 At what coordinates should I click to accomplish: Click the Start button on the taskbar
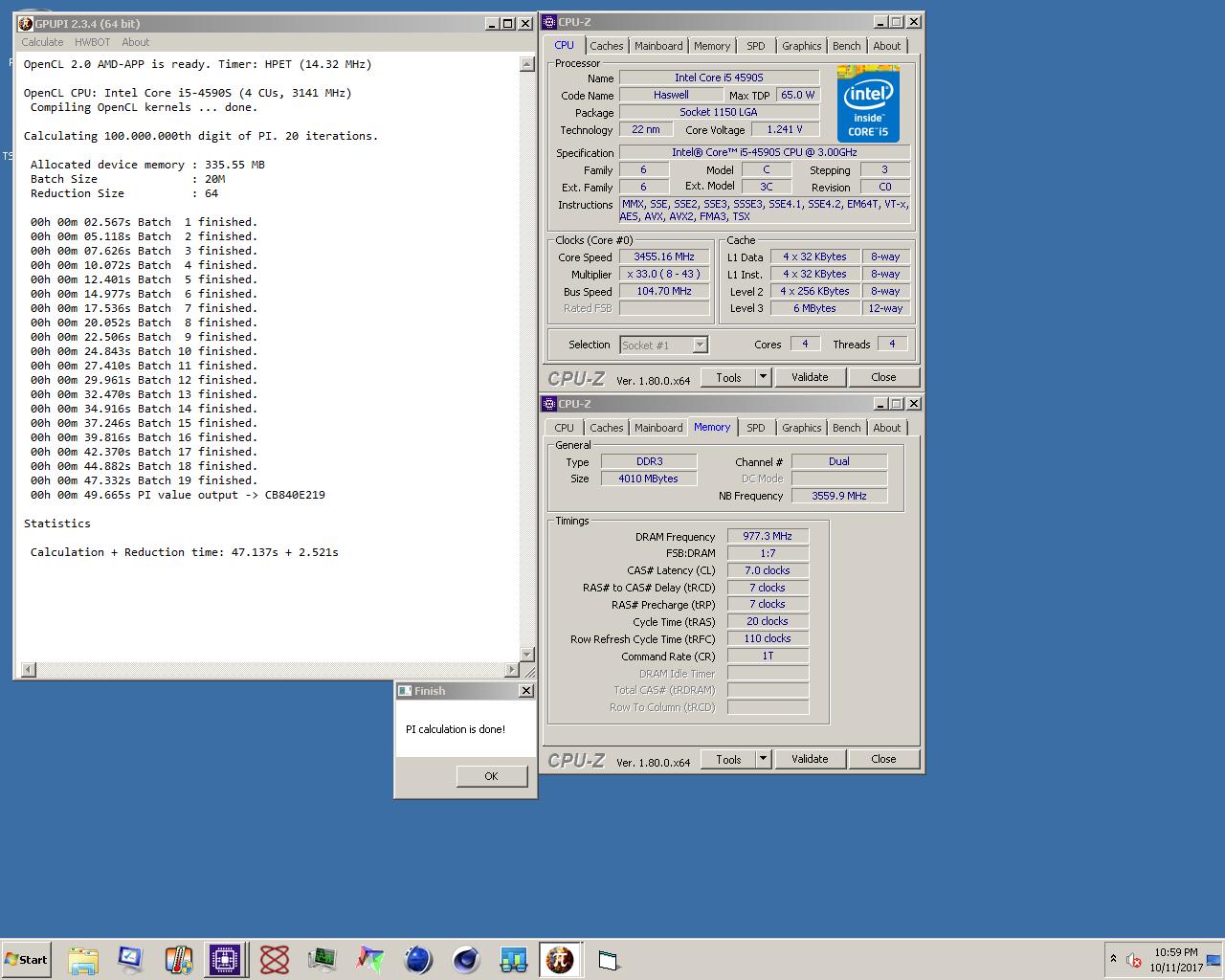(27, 959)
